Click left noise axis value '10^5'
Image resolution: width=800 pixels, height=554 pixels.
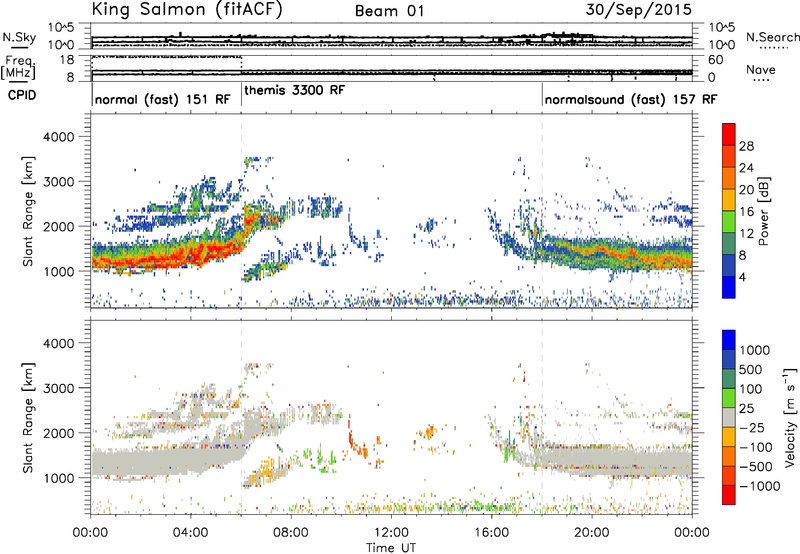click(61, 27)
